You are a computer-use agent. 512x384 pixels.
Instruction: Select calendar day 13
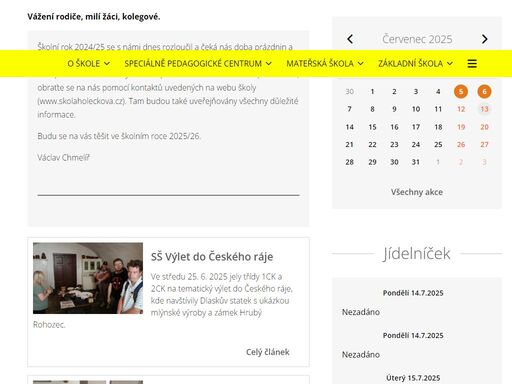tap(484, 109)
